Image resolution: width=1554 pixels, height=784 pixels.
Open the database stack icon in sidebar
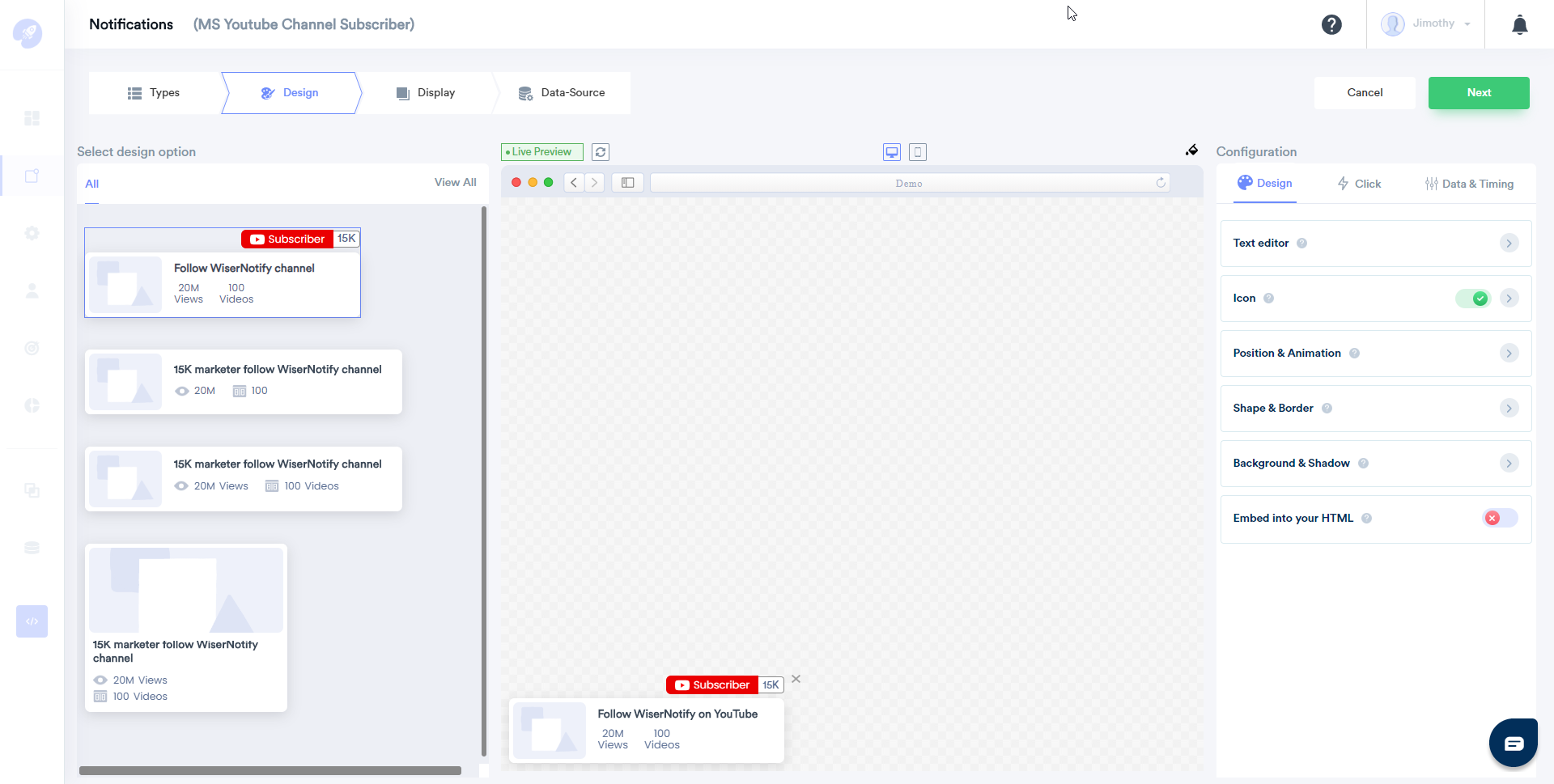click(32, 548)
